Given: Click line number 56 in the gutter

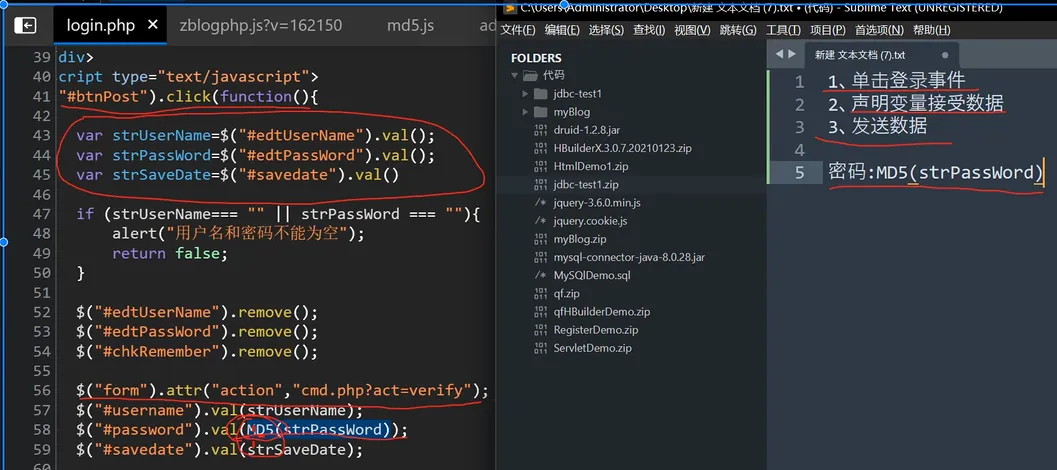Looking at the screenshot, I should click(x=41, y=390).
